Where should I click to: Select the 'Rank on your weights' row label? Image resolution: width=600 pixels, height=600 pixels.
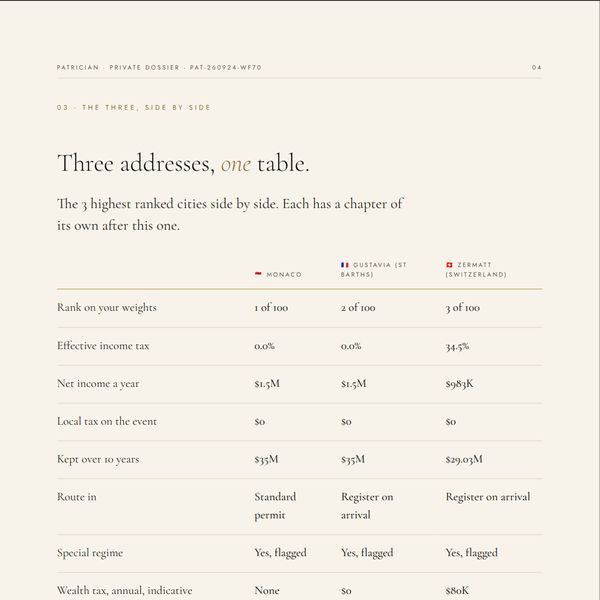tap(107, 308)
